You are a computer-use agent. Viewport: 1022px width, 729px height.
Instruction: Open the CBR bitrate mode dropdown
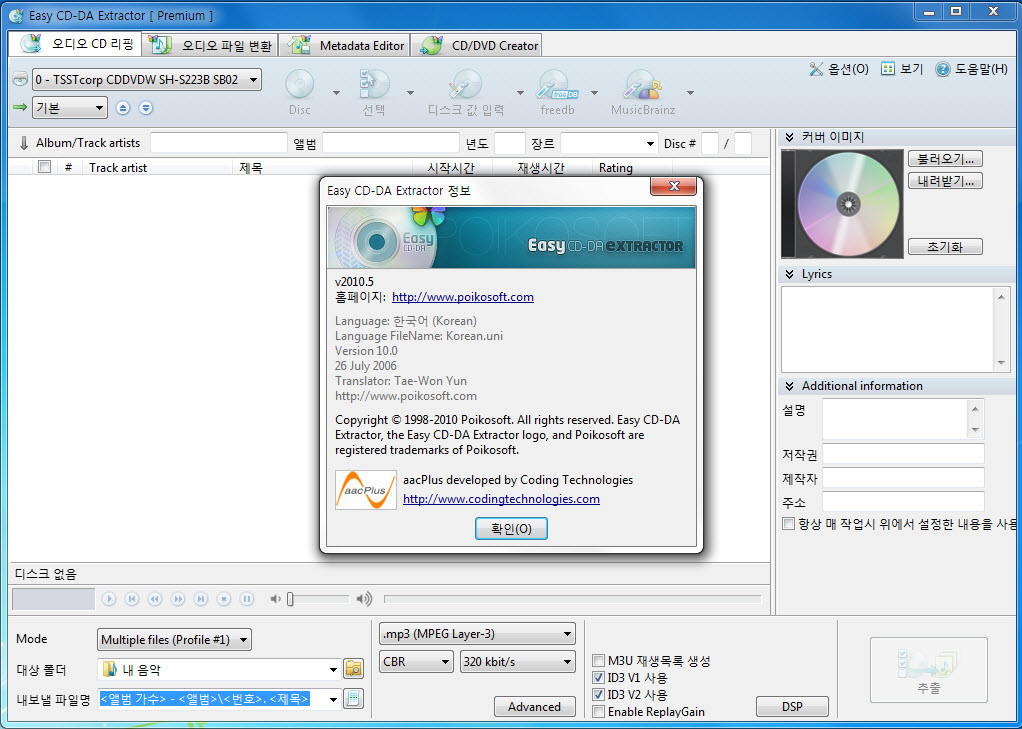pyautogui.click(x=416, y=662)
